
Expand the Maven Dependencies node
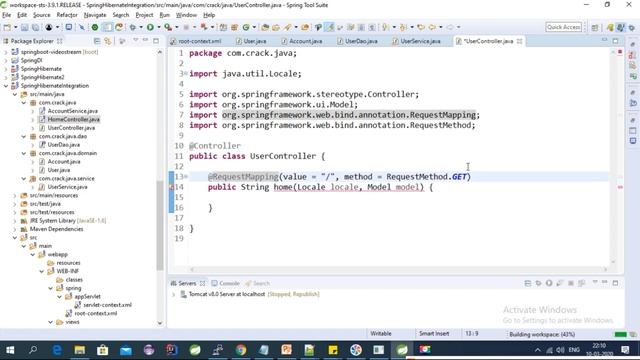15,229
